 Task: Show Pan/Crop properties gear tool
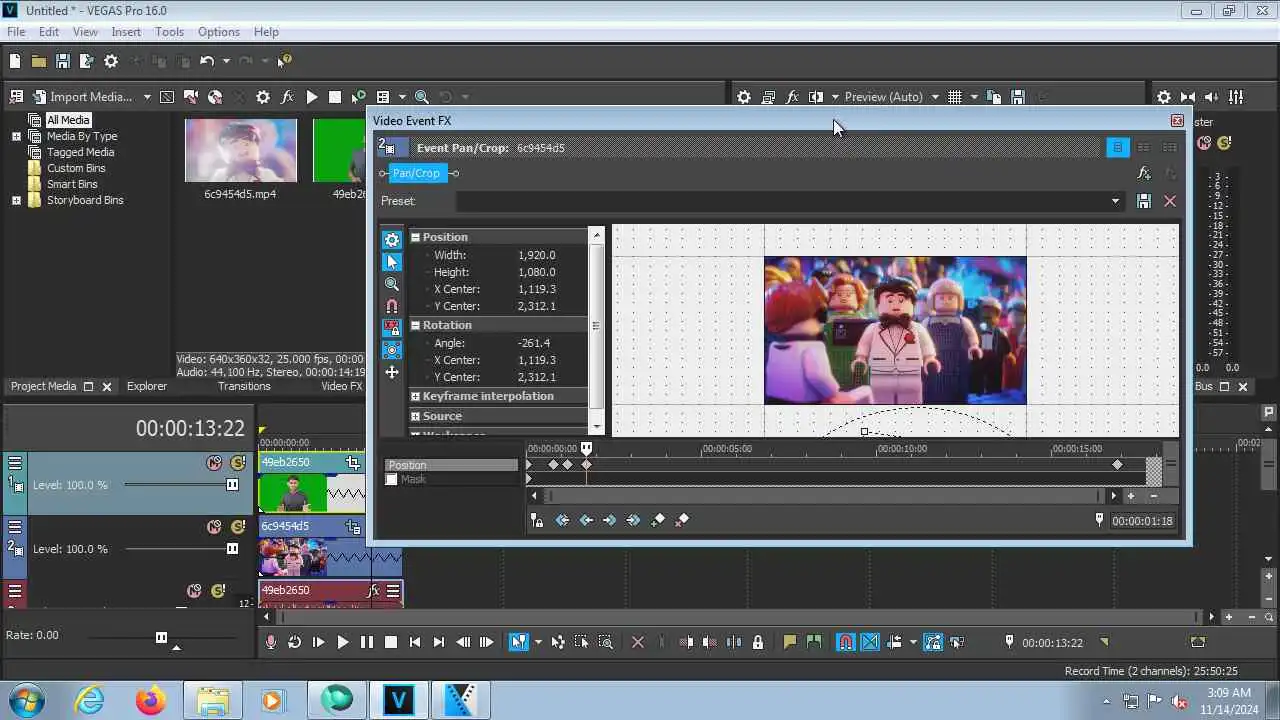tap(392, 240)
